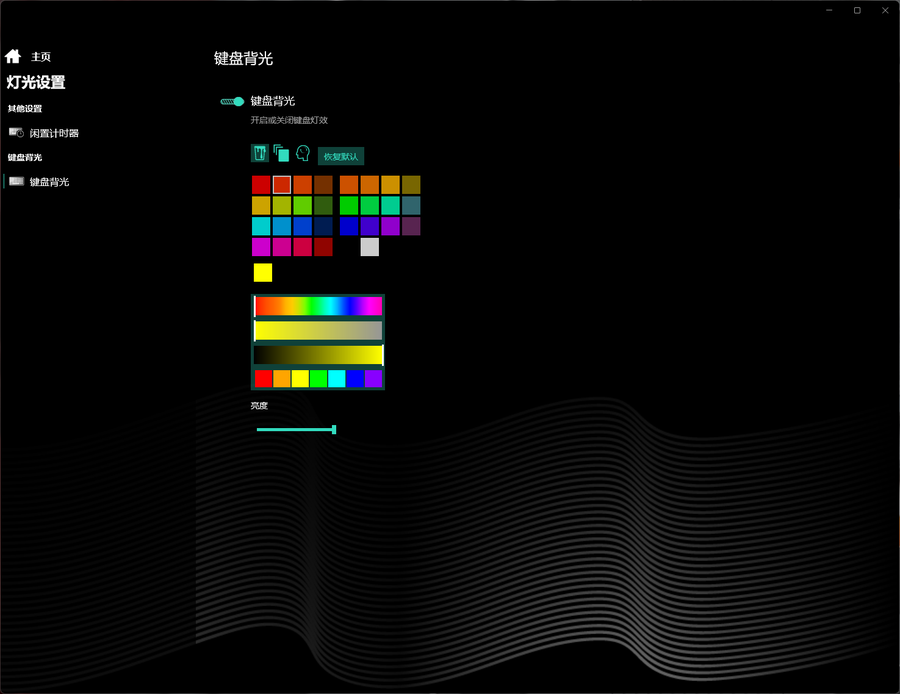Minimize the lighting settings window
The width and height of the screenshot is (900, 694).
point(829,10)
